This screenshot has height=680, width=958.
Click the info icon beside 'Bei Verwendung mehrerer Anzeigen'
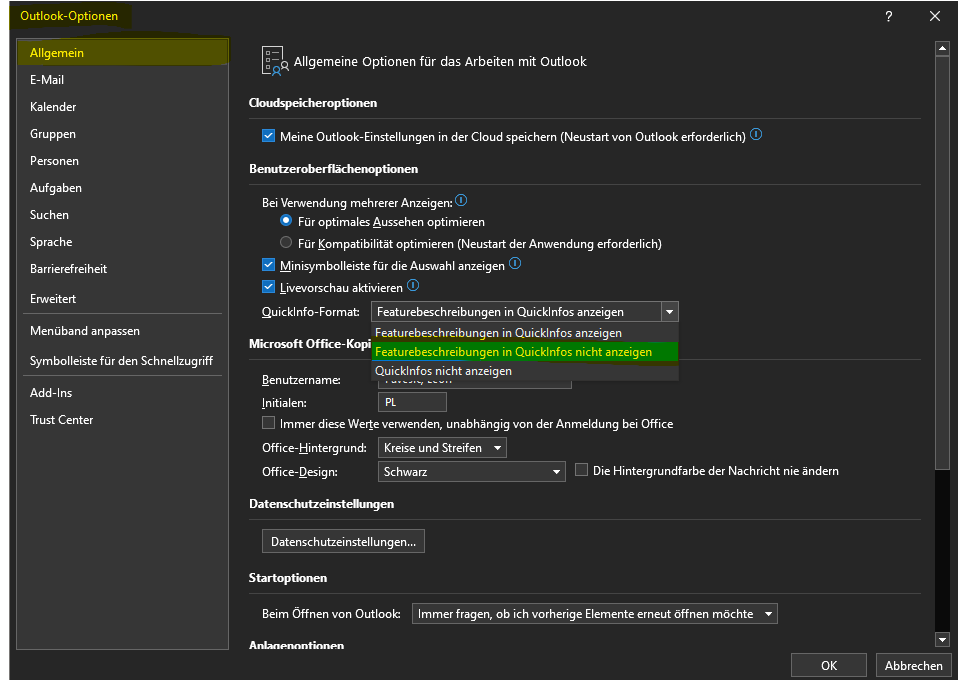(461, 200)
